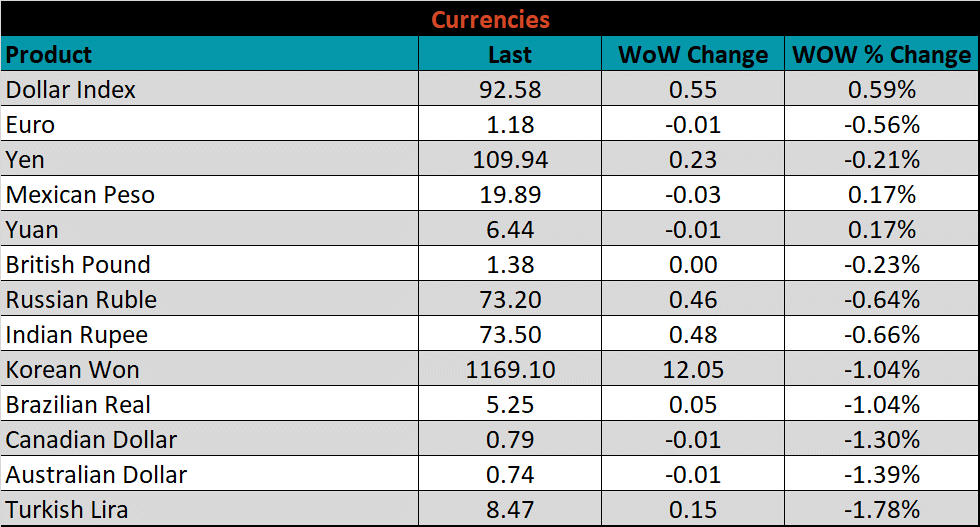The height and width of the screenshot is (527, 980).
Task: Click the WOW % Change header
Action: 881,54
